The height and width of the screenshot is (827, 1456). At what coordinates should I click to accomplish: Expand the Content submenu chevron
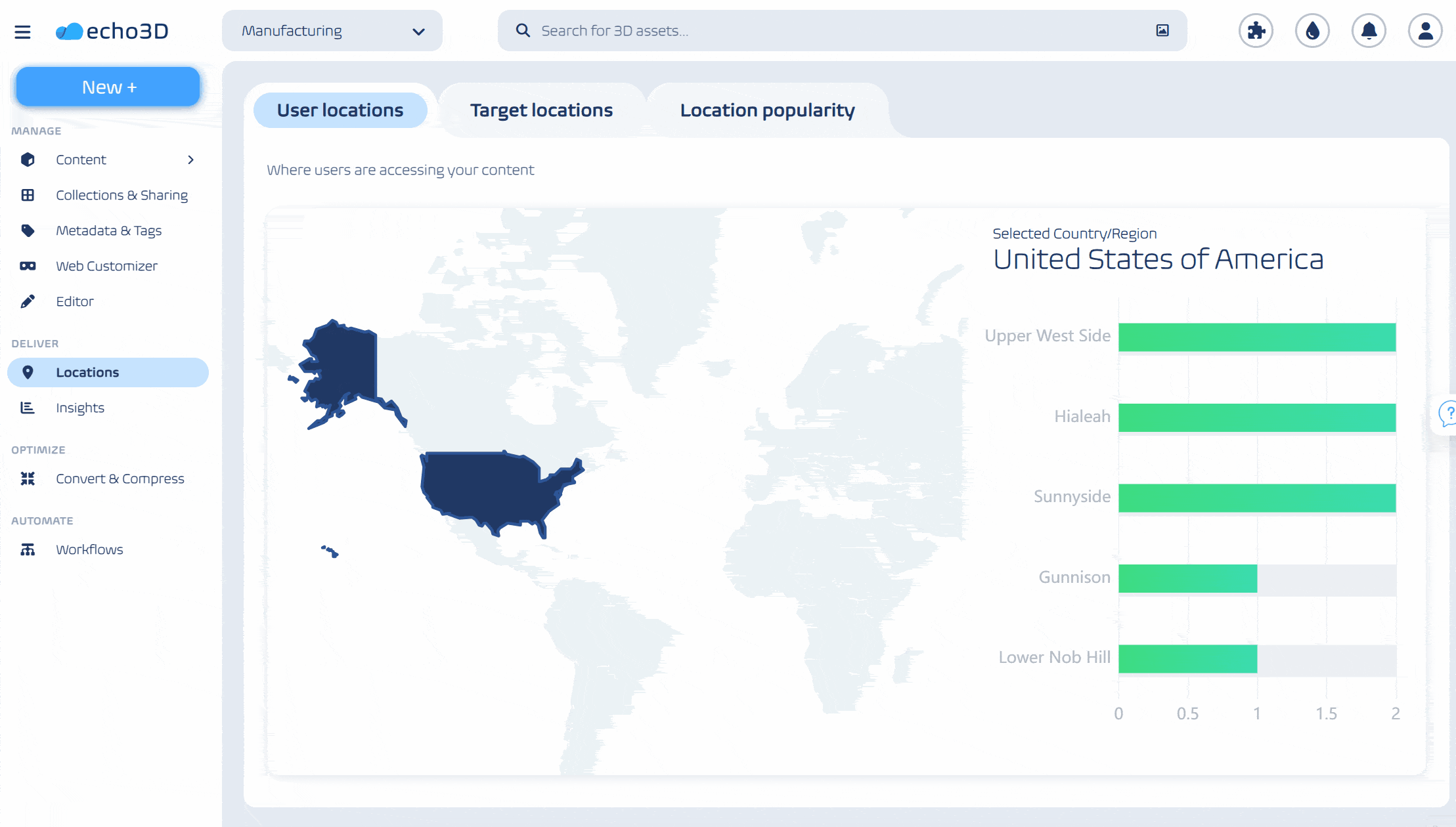point(190,159)
